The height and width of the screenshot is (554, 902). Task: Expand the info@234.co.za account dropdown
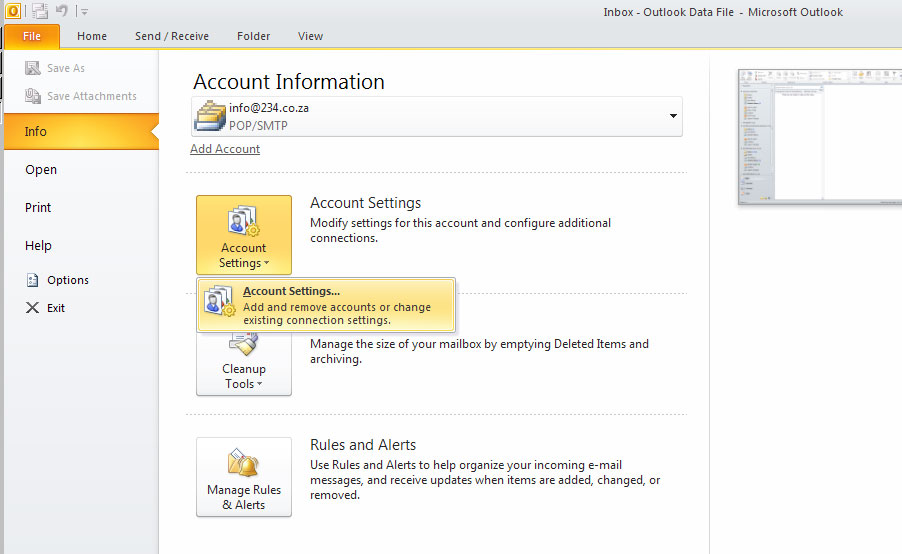[673, 116]
